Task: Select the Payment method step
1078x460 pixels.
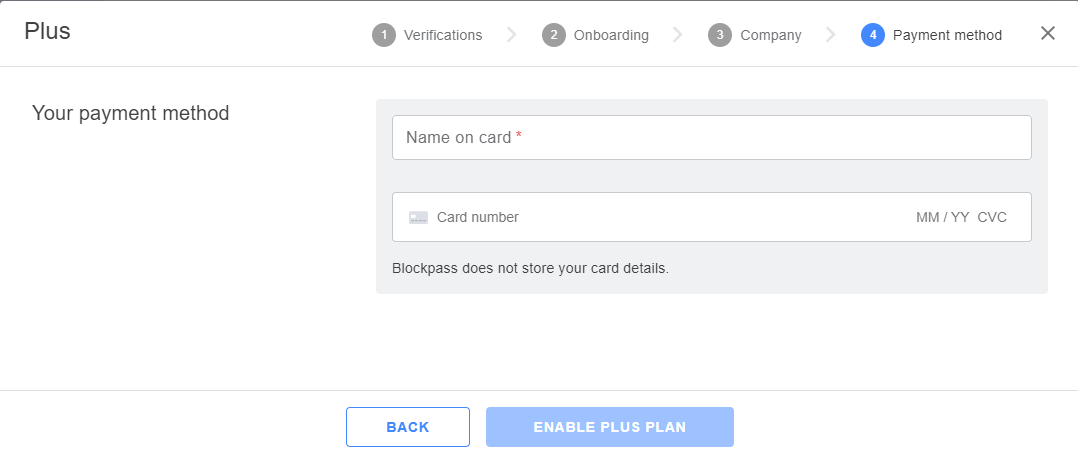Action: tap(947, 35)
